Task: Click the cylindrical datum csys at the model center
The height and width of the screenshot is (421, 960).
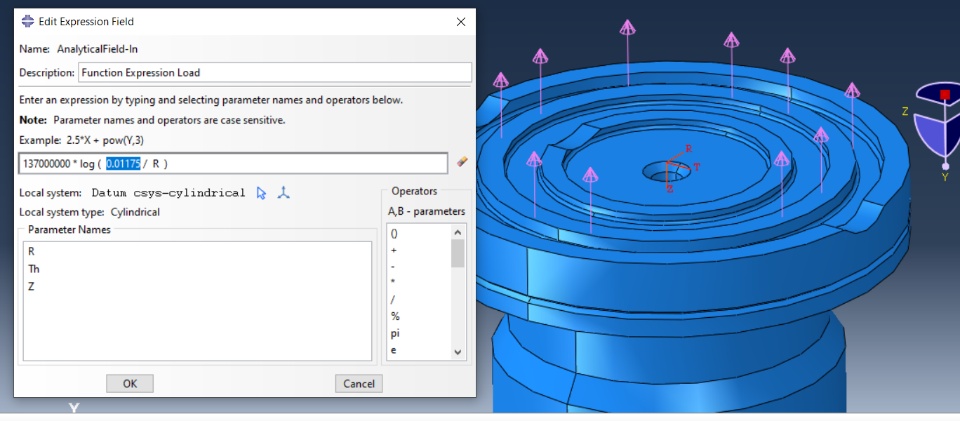Action: [678, 168]
